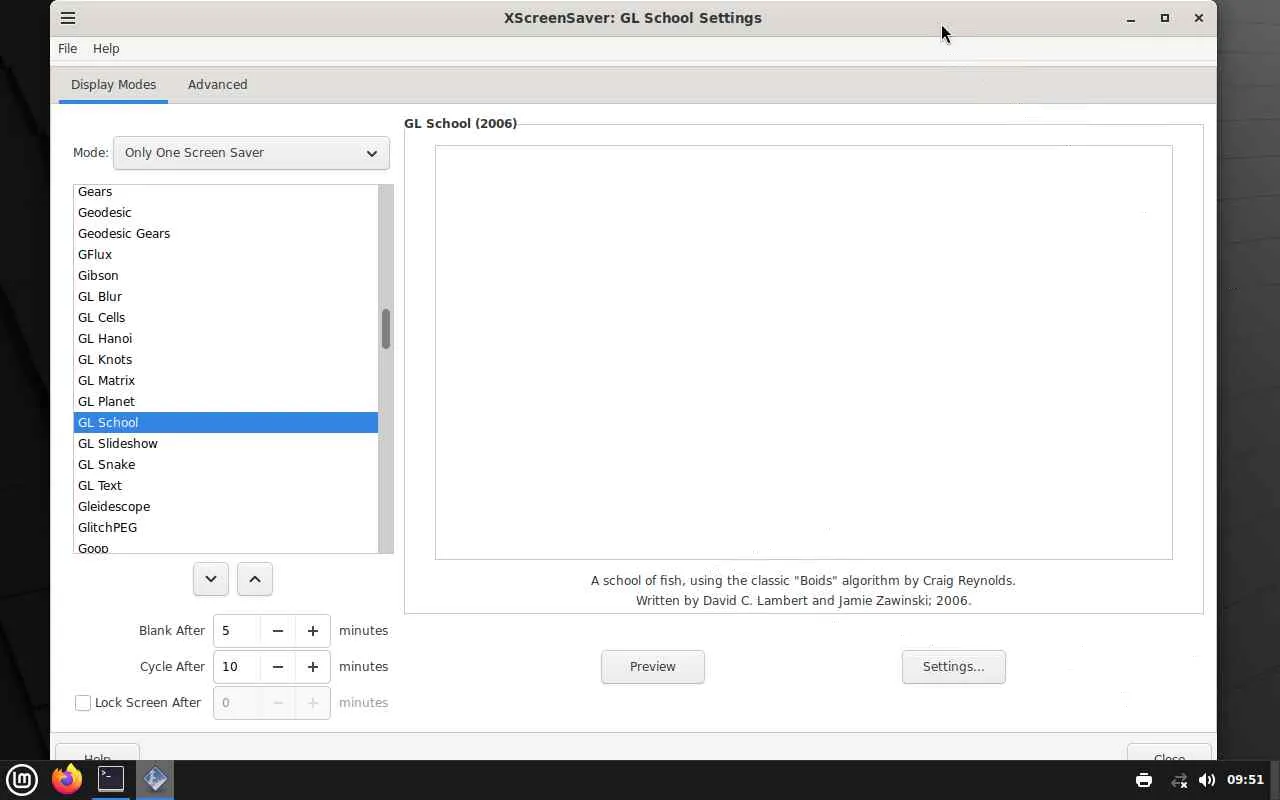Screen dimensions: 1280x800
Task: Select GL Hanoi screen saver
Action: click(x=226, y=339)
